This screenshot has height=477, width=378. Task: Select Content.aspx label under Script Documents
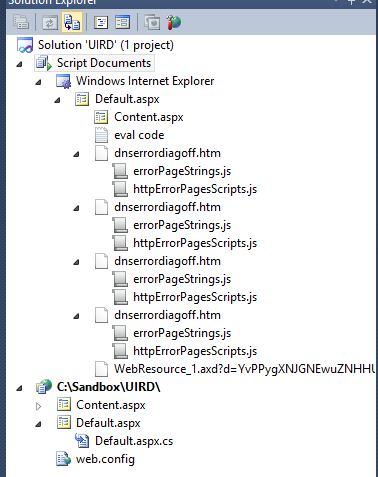click(149, 117)
